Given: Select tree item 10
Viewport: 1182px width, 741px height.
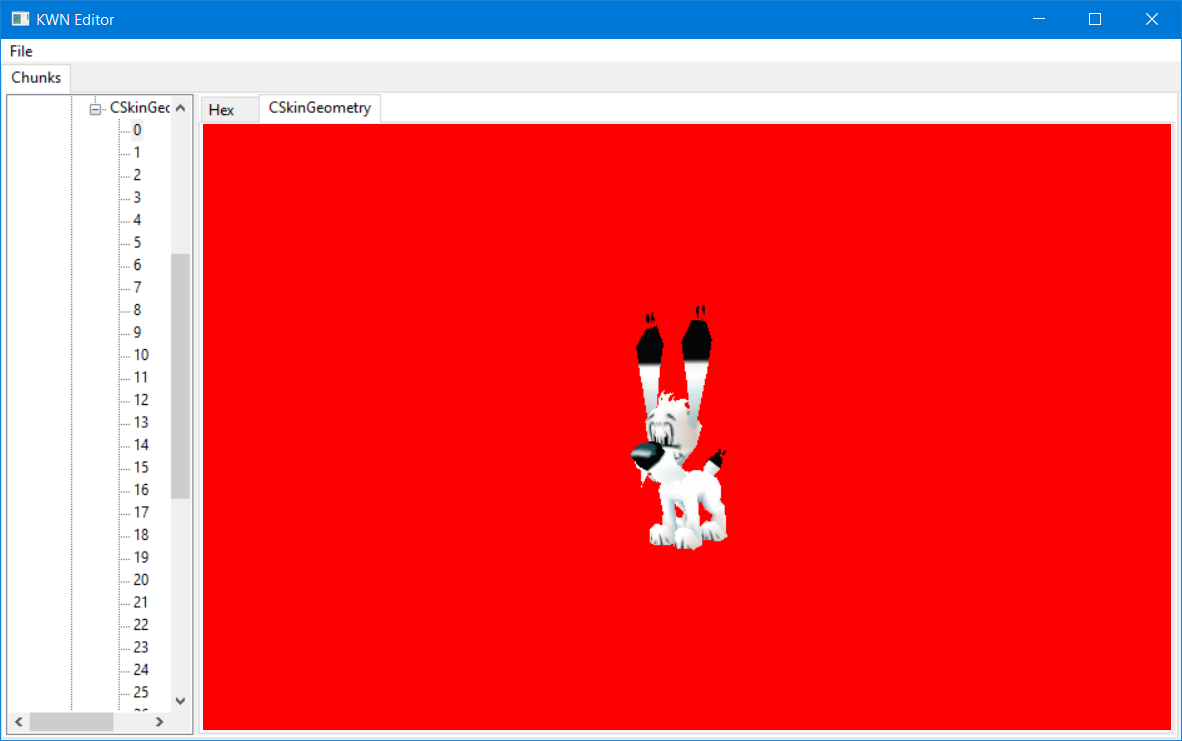Looking at the screenshot, I should (141, 355).
